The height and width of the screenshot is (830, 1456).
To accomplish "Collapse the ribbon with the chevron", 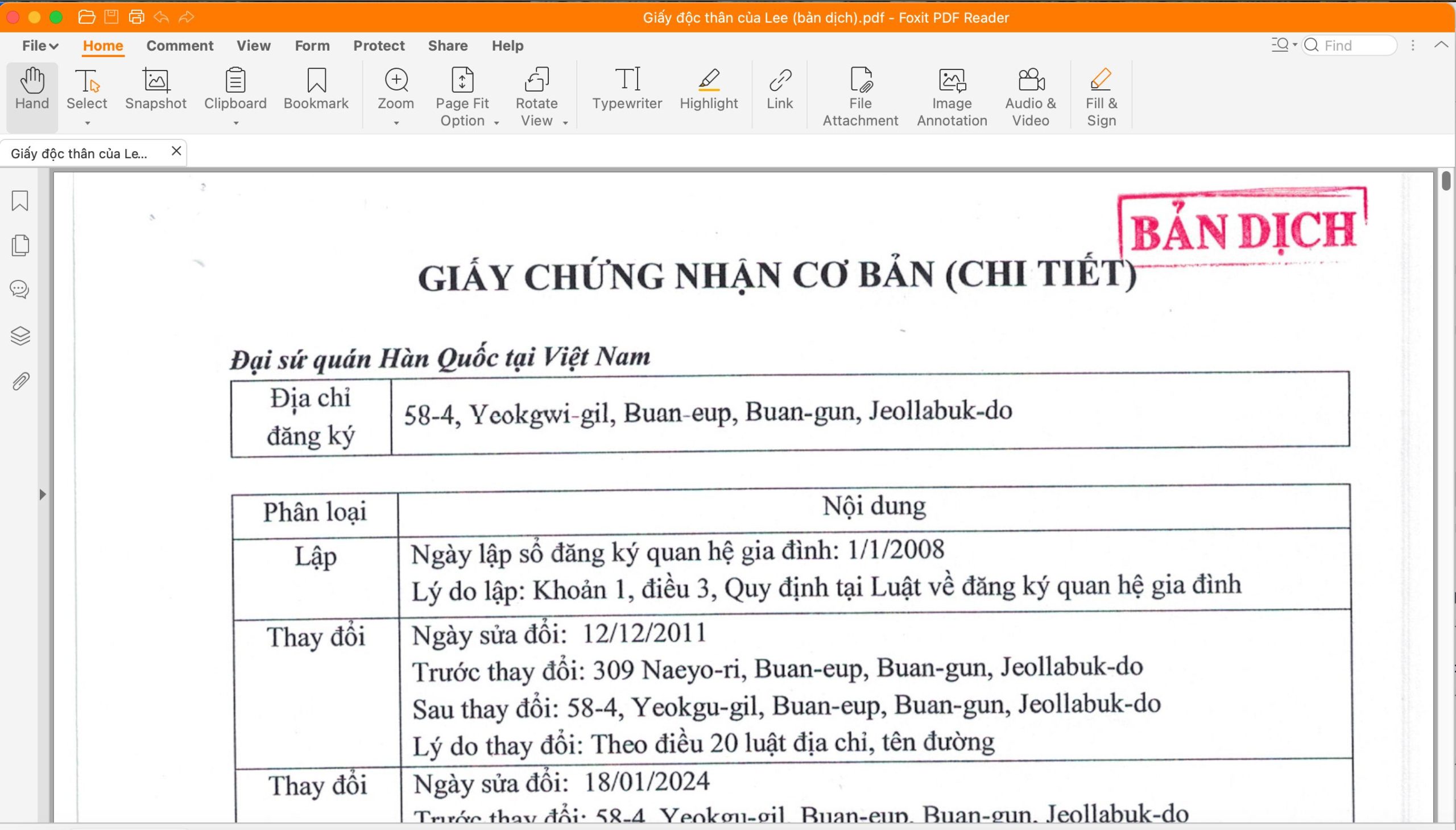I will (1441, 44).
